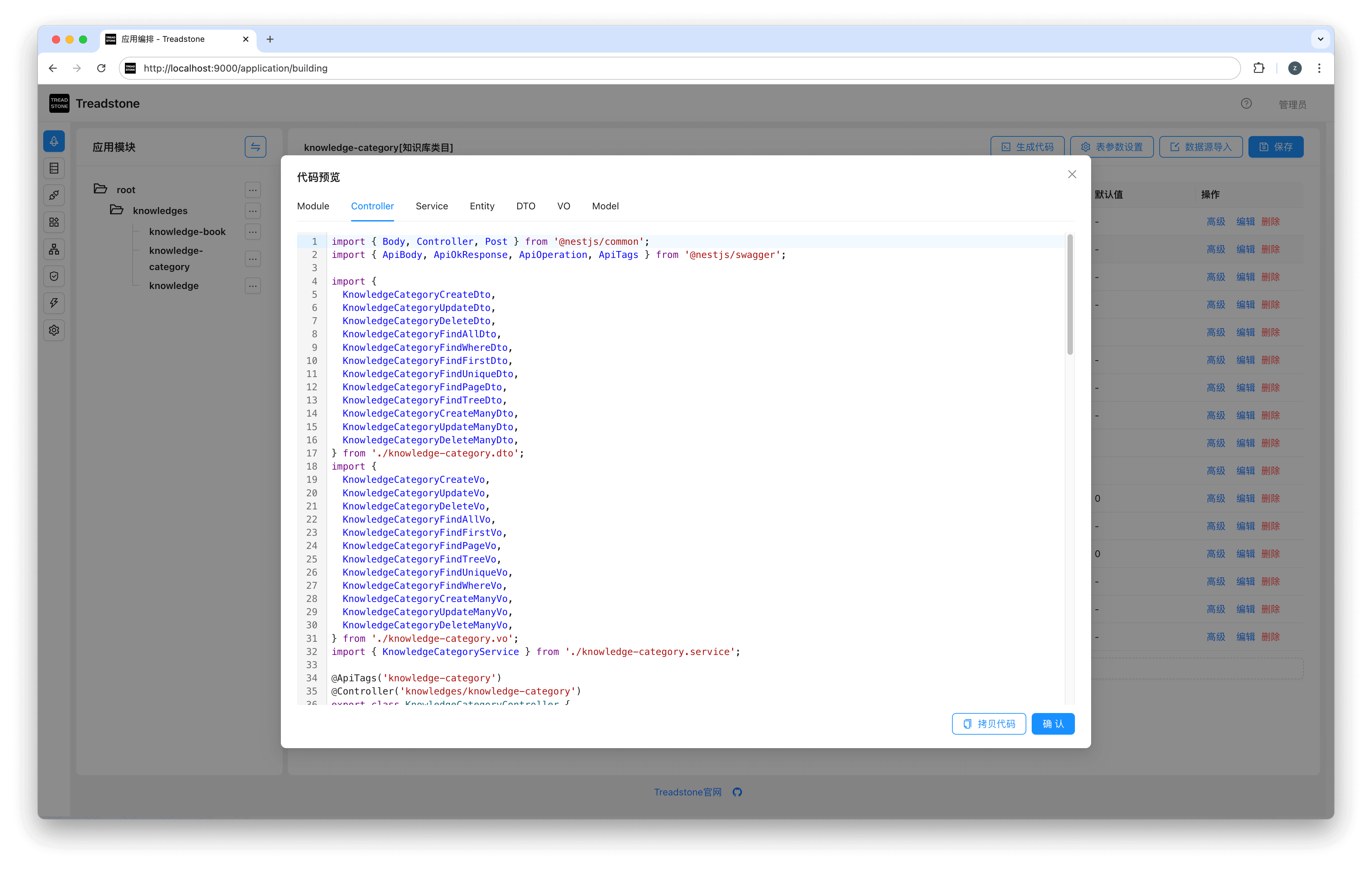Viewport: 1372px width, 869px height.
Task: Click the @ApiTags('knowledge-category') line
Action: (417, 678)
